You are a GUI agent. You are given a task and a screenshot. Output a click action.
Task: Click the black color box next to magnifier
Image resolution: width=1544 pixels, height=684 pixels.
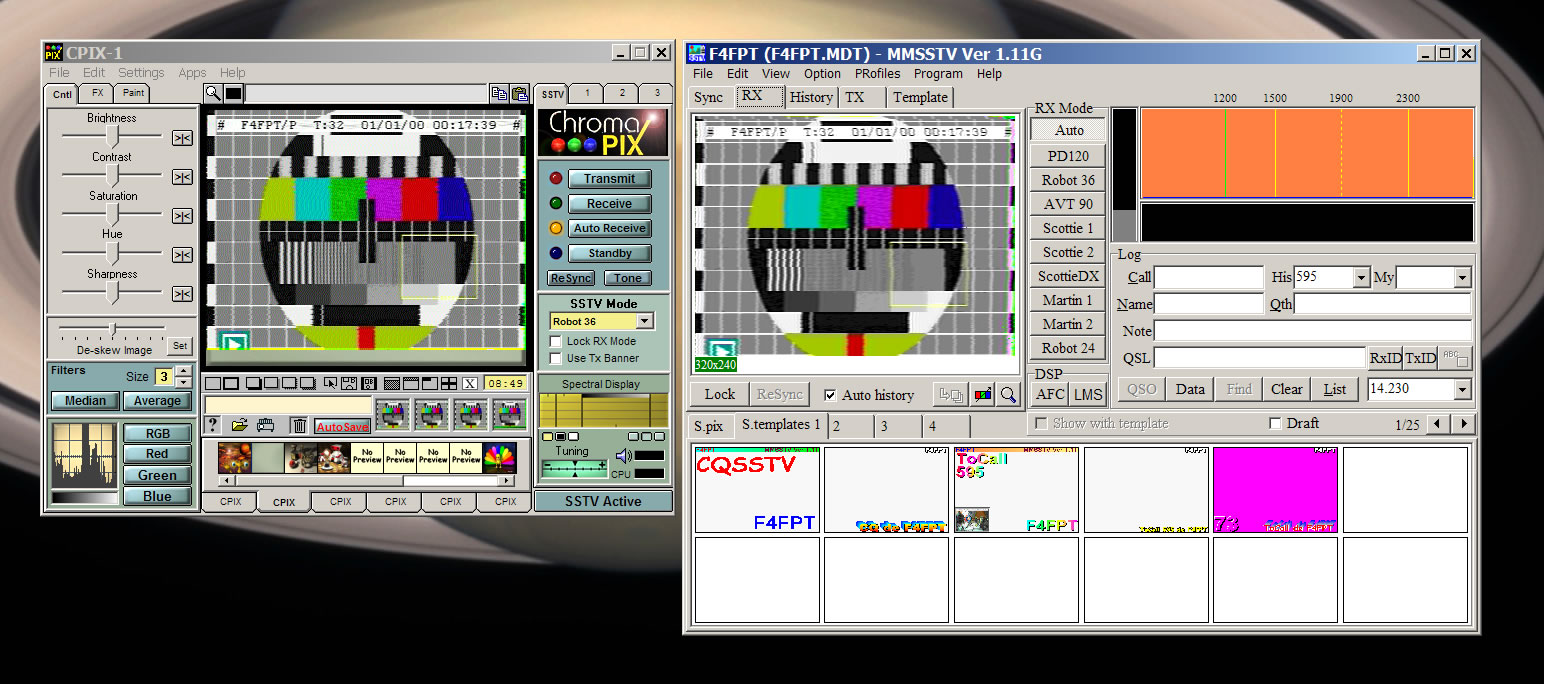coord(233,93)
